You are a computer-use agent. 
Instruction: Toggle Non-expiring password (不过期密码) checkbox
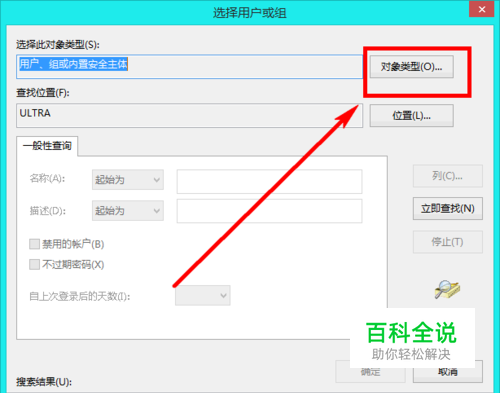(34, 265)
